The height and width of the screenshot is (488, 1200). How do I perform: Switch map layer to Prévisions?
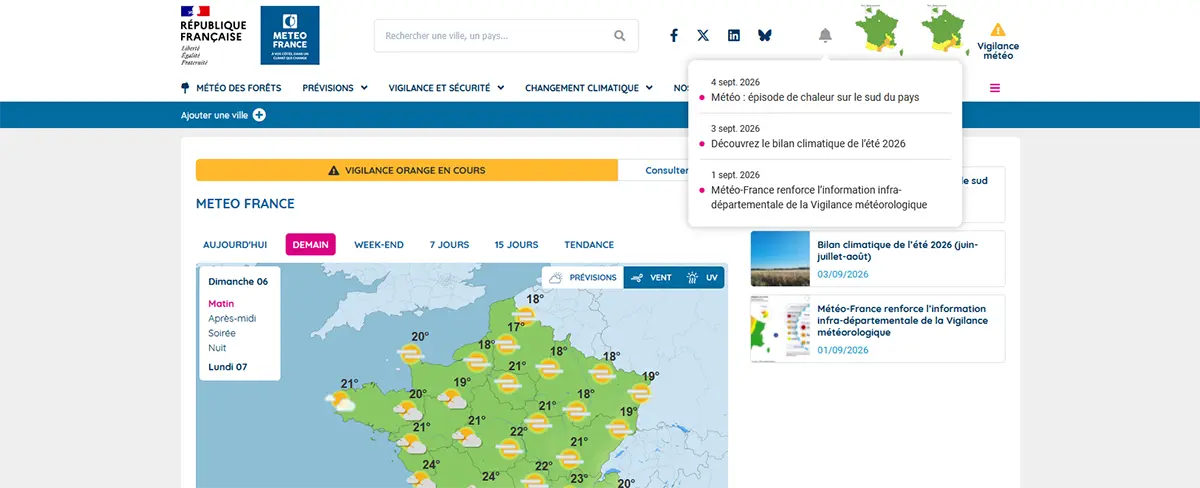pos(582,277)
